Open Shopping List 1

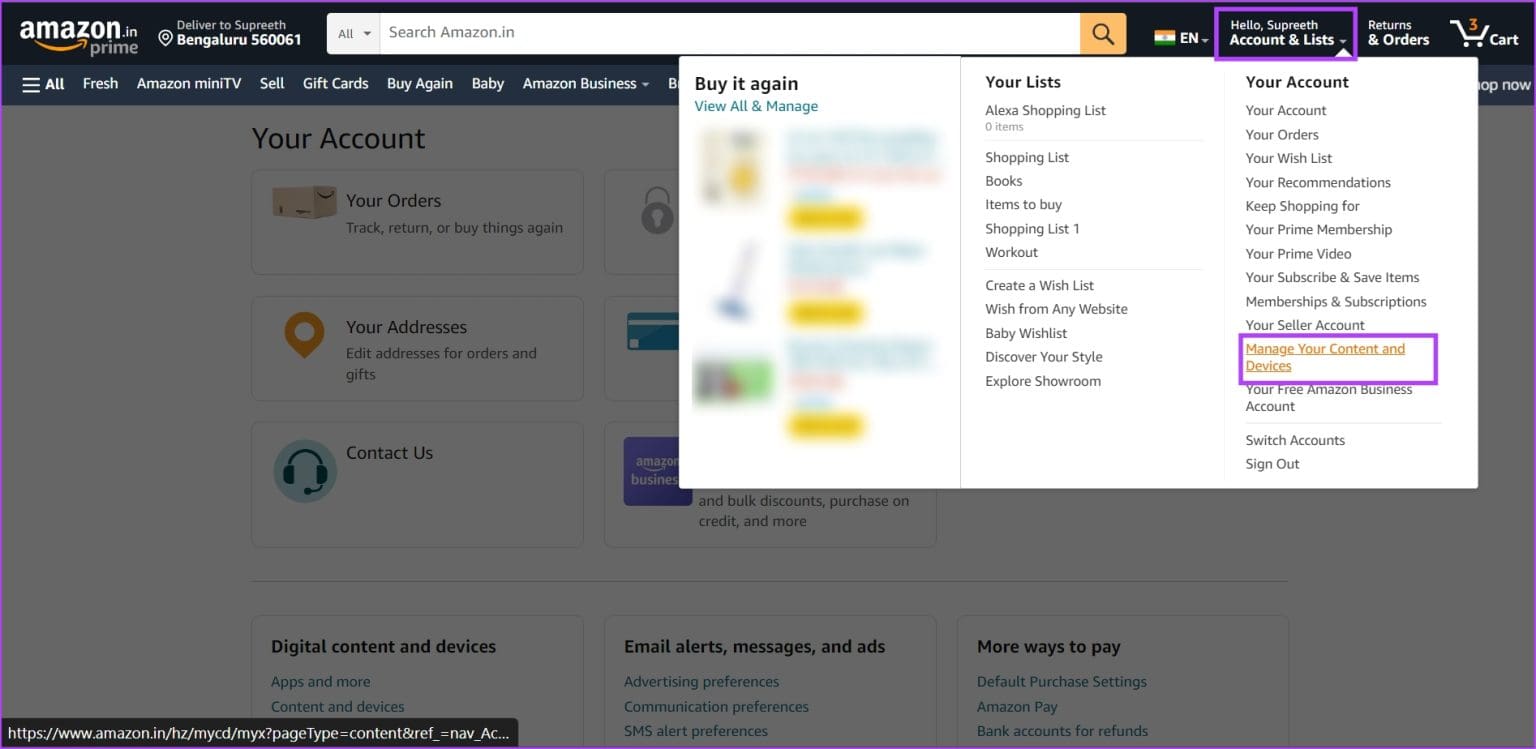tap(1032, 229)
